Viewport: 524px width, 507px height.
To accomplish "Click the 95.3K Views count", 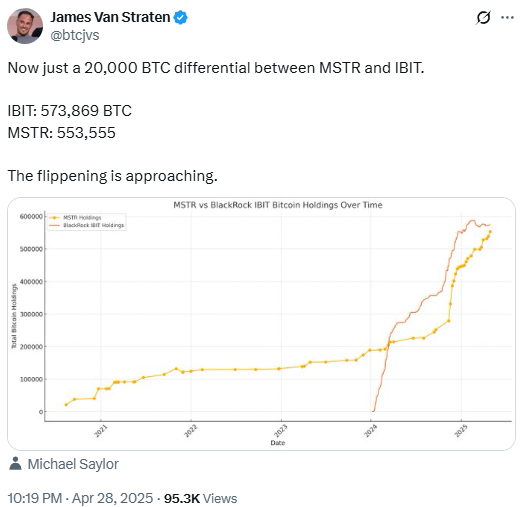I will 201,498.
